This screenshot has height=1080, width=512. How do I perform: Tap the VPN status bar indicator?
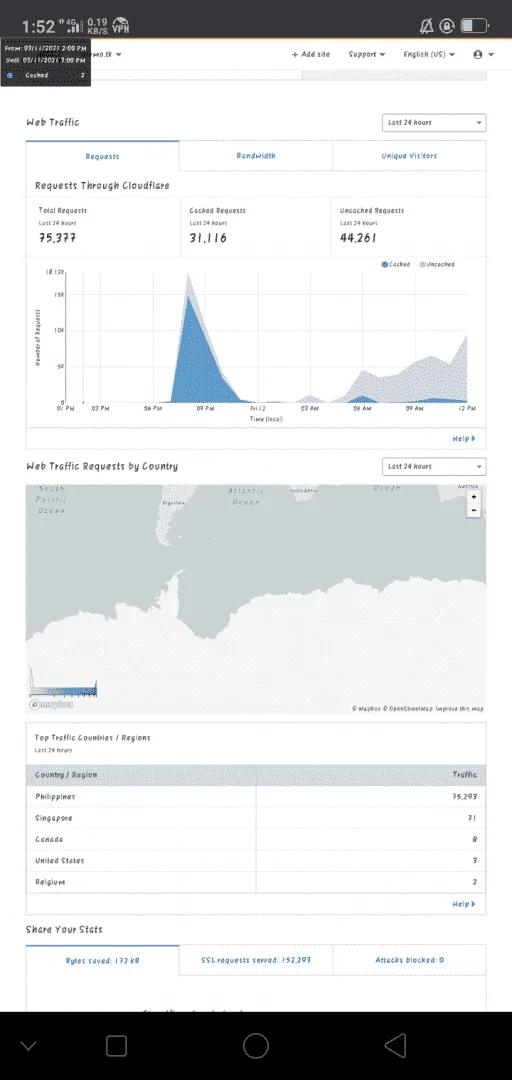(x=121, y=26)
